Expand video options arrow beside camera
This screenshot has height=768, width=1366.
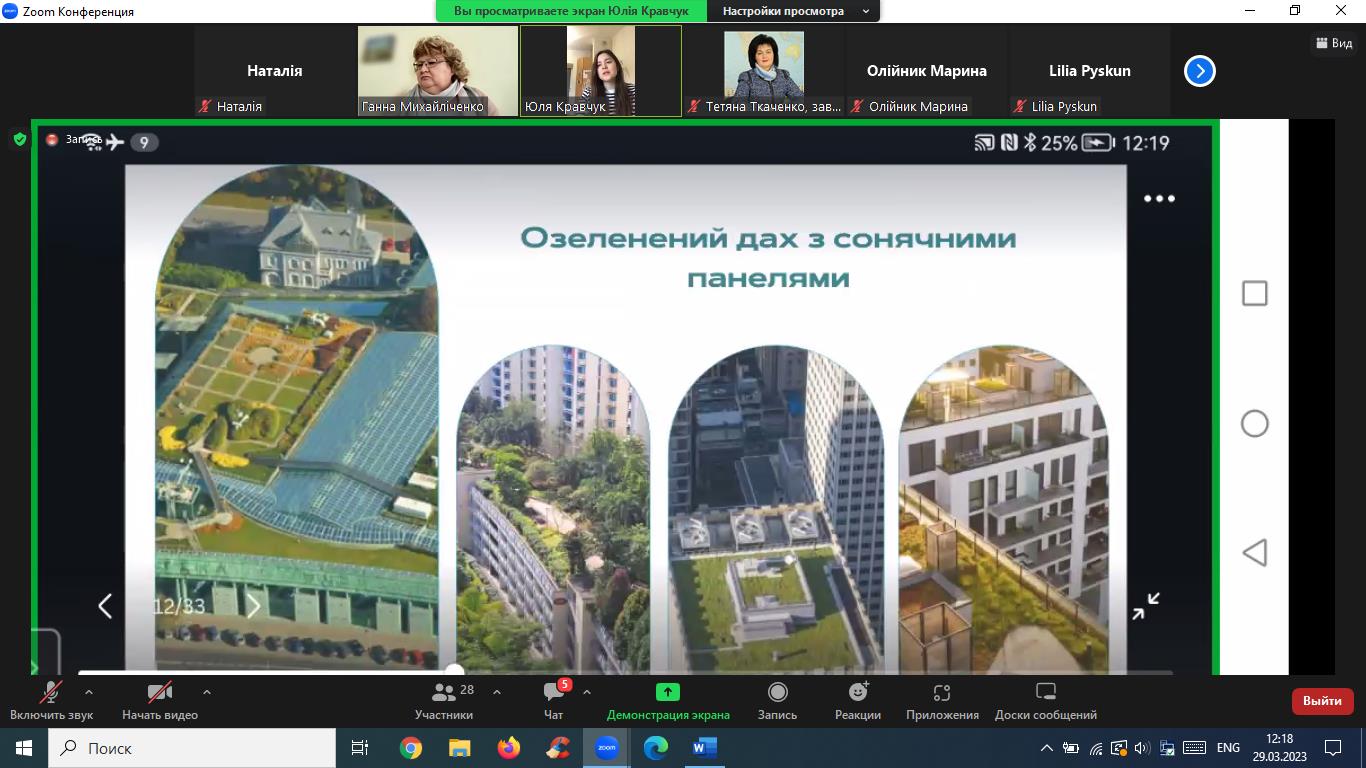tap(207, 692)
